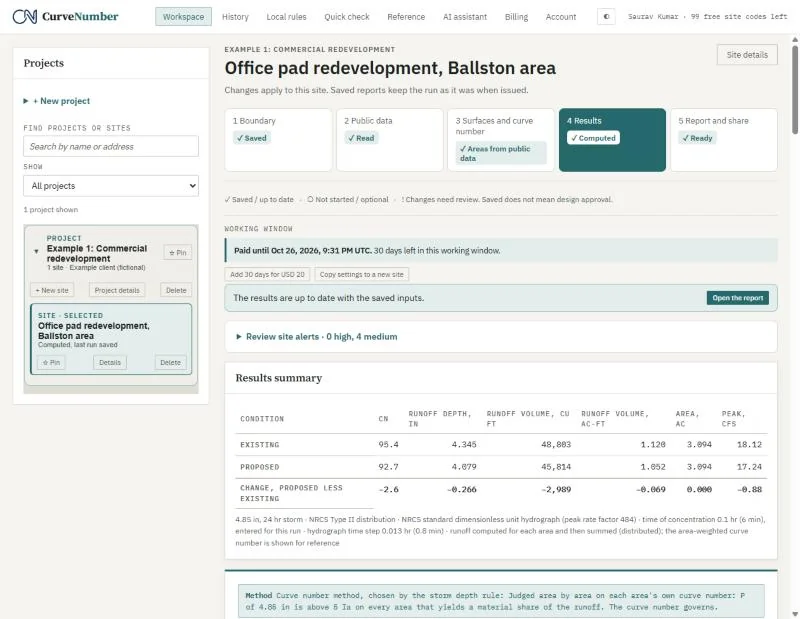Viewport: 800px width, 619px height.
Task: Switch to the AI assistant tab
Action: click(465, 16)
